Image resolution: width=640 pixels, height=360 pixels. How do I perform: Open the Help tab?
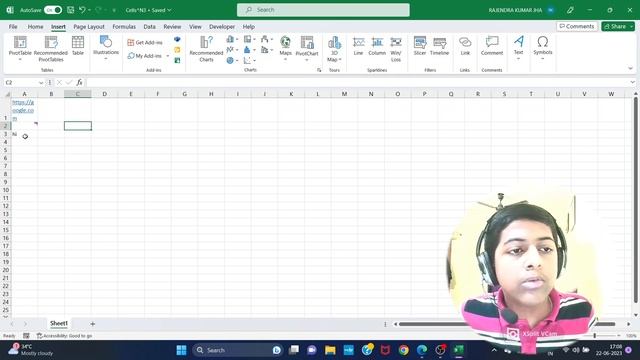click(x=249, y=27)
